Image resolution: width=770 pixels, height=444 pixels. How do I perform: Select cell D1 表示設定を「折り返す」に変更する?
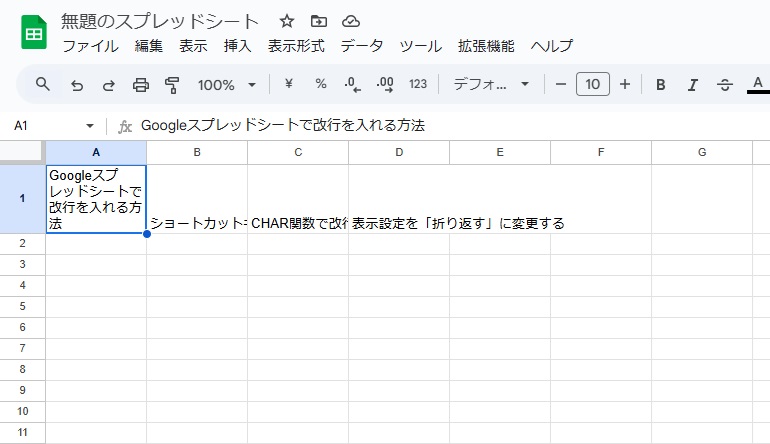(399, 199)
